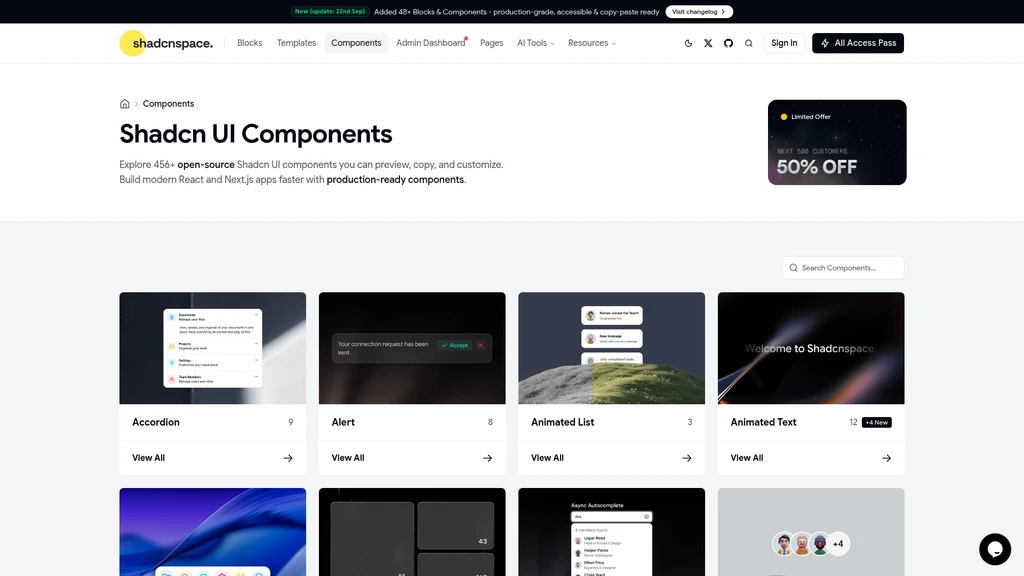The image size is (1024, 576).
Task: Click the shadcnspace logo
Action: (x=167, y=43)
